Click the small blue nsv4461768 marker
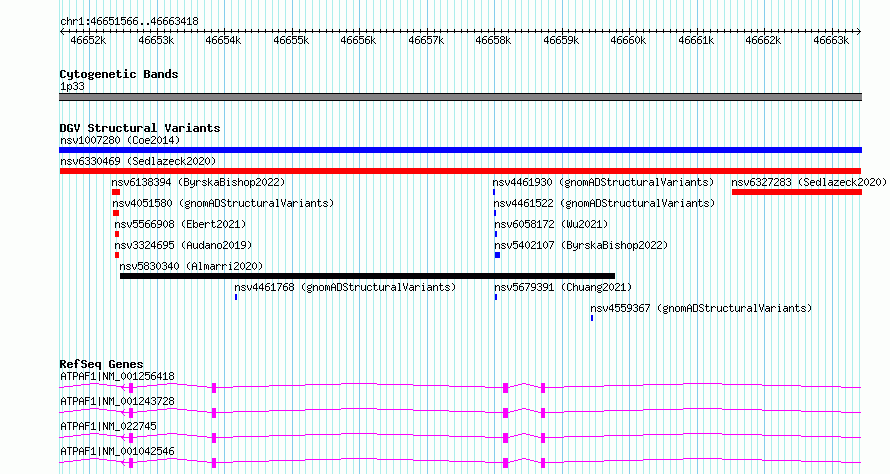 pyautogui.click(x=236, y=297)
